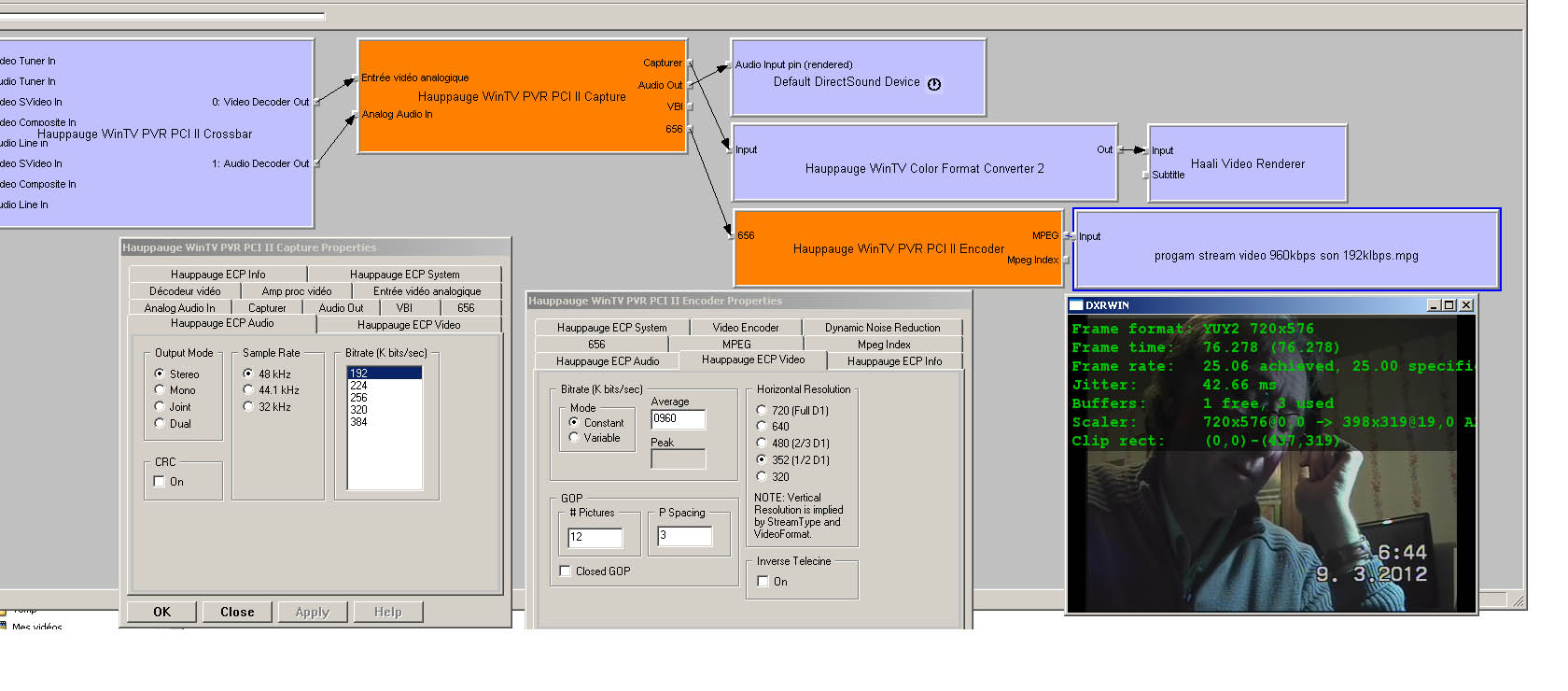Pick 256 in the audio bitrate list
Screen dimensions: 1568x691
[x=359, y=398]
